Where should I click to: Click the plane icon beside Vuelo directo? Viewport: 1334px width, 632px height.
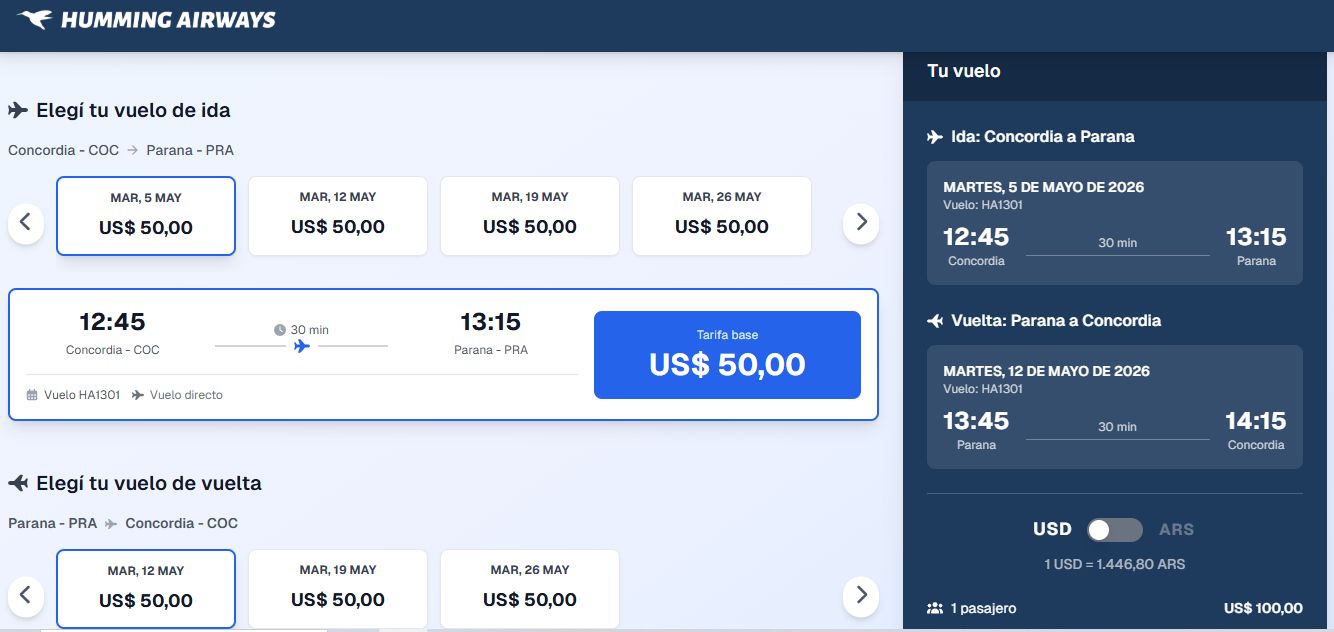(138, 395)
